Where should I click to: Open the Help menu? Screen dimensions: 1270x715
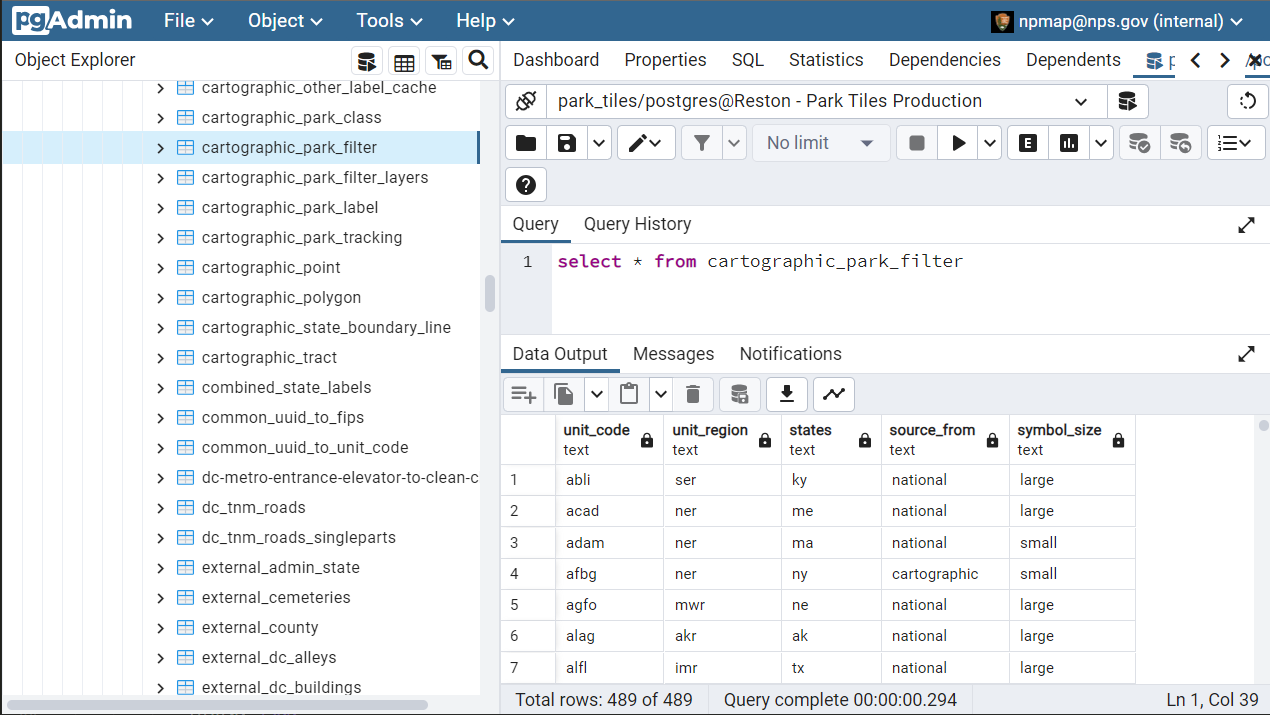coord(485,21)
